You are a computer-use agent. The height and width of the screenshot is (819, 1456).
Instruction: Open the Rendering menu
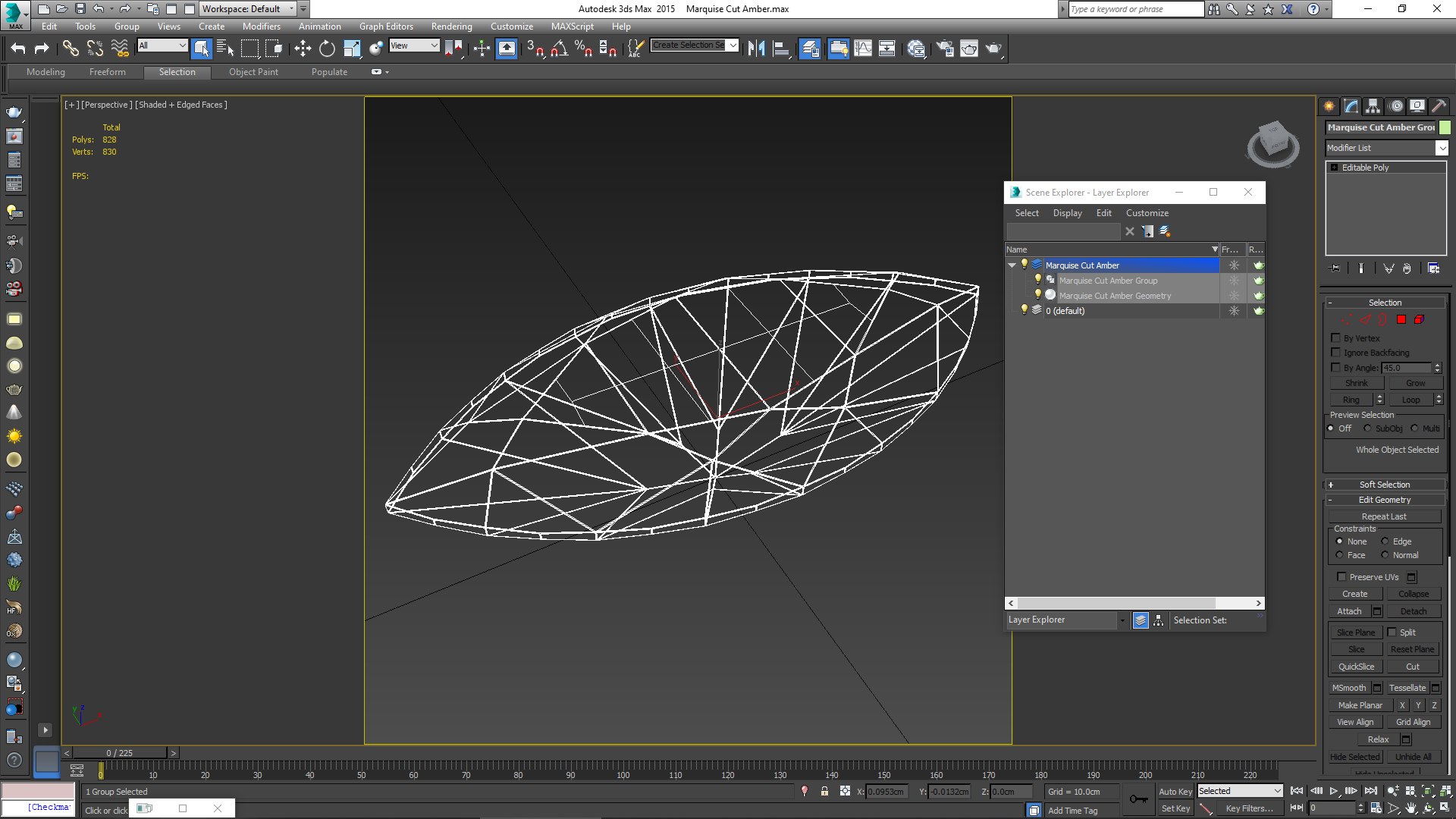[451, 27]
